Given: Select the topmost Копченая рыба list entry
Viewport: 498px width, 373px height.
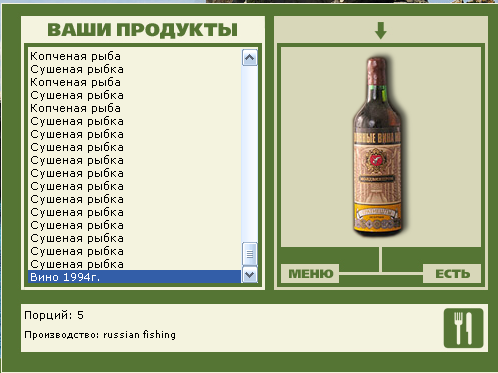Looking at the screenshot, I should (134, 56).
